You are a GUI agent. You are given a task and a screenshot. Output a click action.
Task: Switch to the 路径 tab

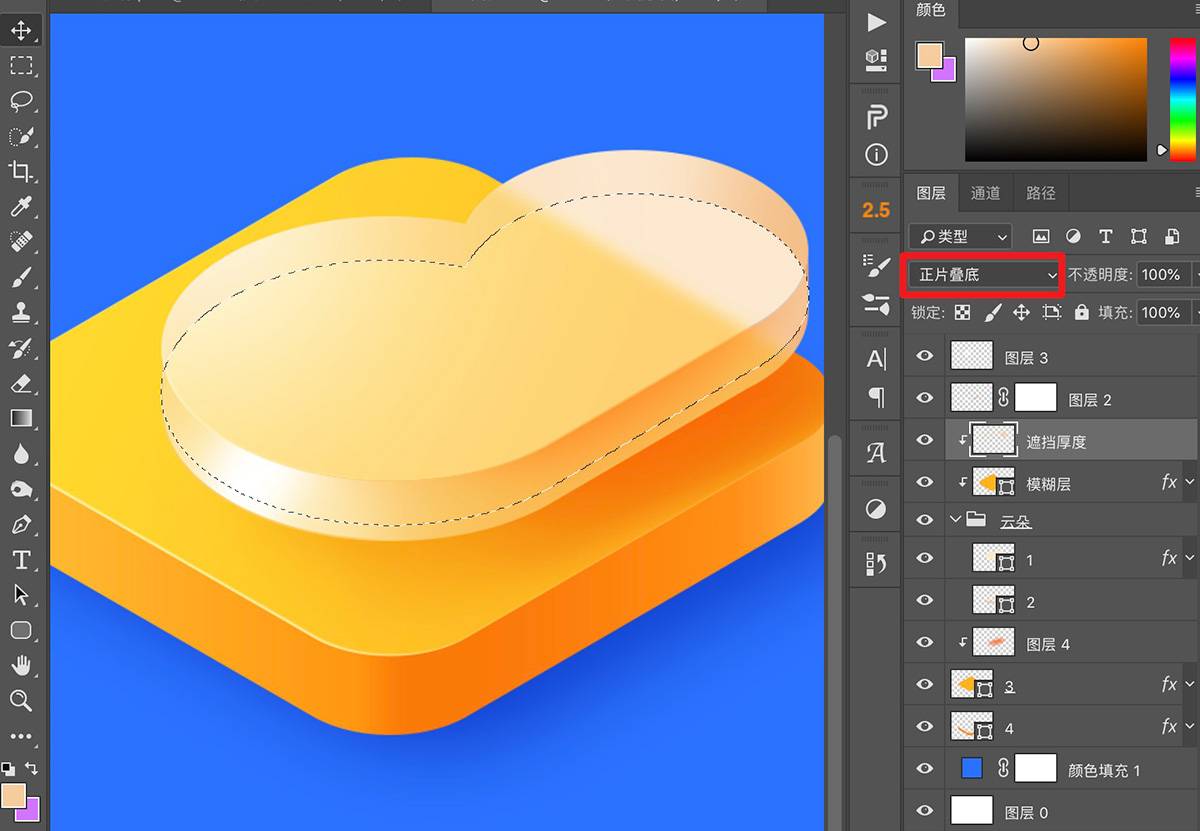click(x=1041, y=193)
